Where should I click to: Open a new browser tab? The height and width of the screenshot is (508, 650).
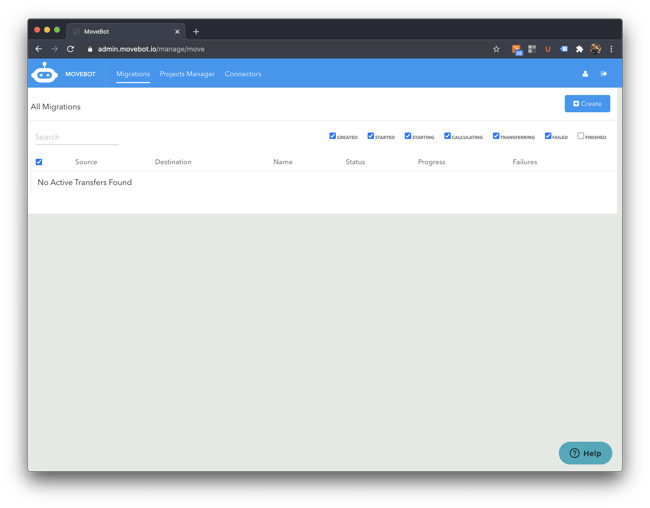click(x=196, y=32)
